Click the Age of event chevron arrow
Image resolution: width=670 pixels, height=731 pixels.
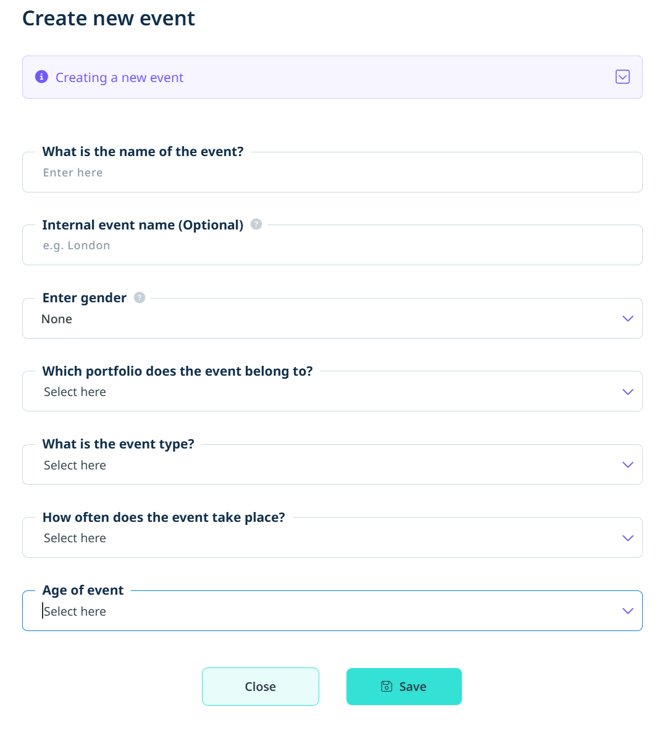pos(628,611)
